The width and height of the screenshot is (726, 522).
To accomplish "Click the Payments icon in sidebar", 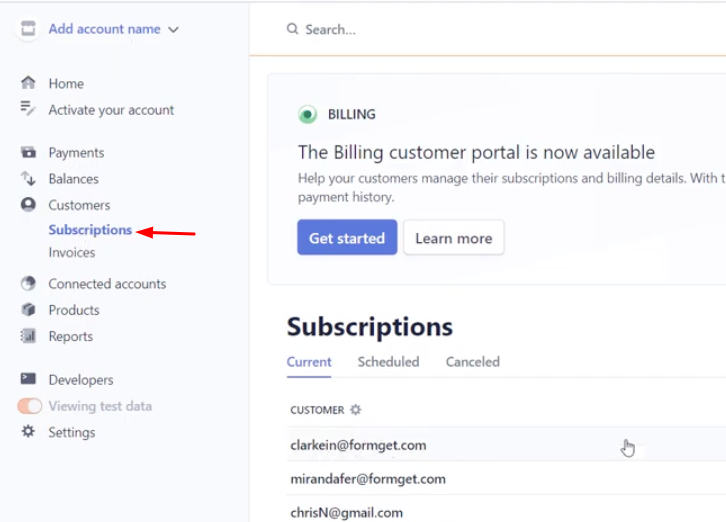I will (28, 153).
